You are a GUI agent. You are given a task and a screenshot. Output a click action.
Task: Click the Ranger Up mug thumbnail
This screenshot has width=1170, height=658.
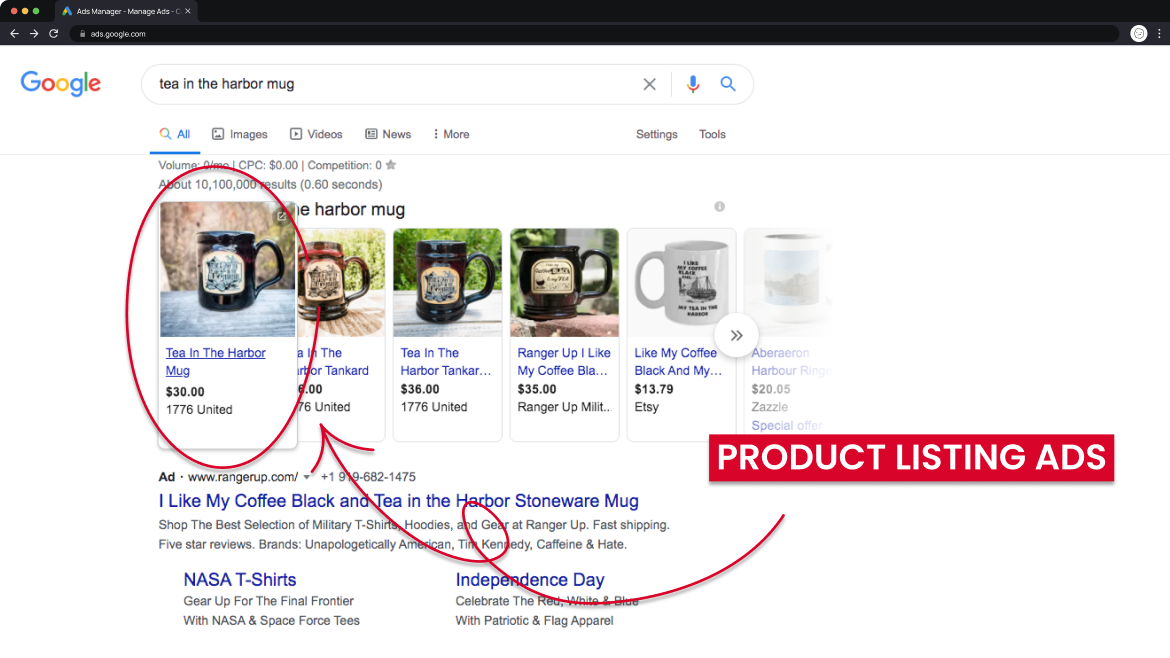[564, 282]
